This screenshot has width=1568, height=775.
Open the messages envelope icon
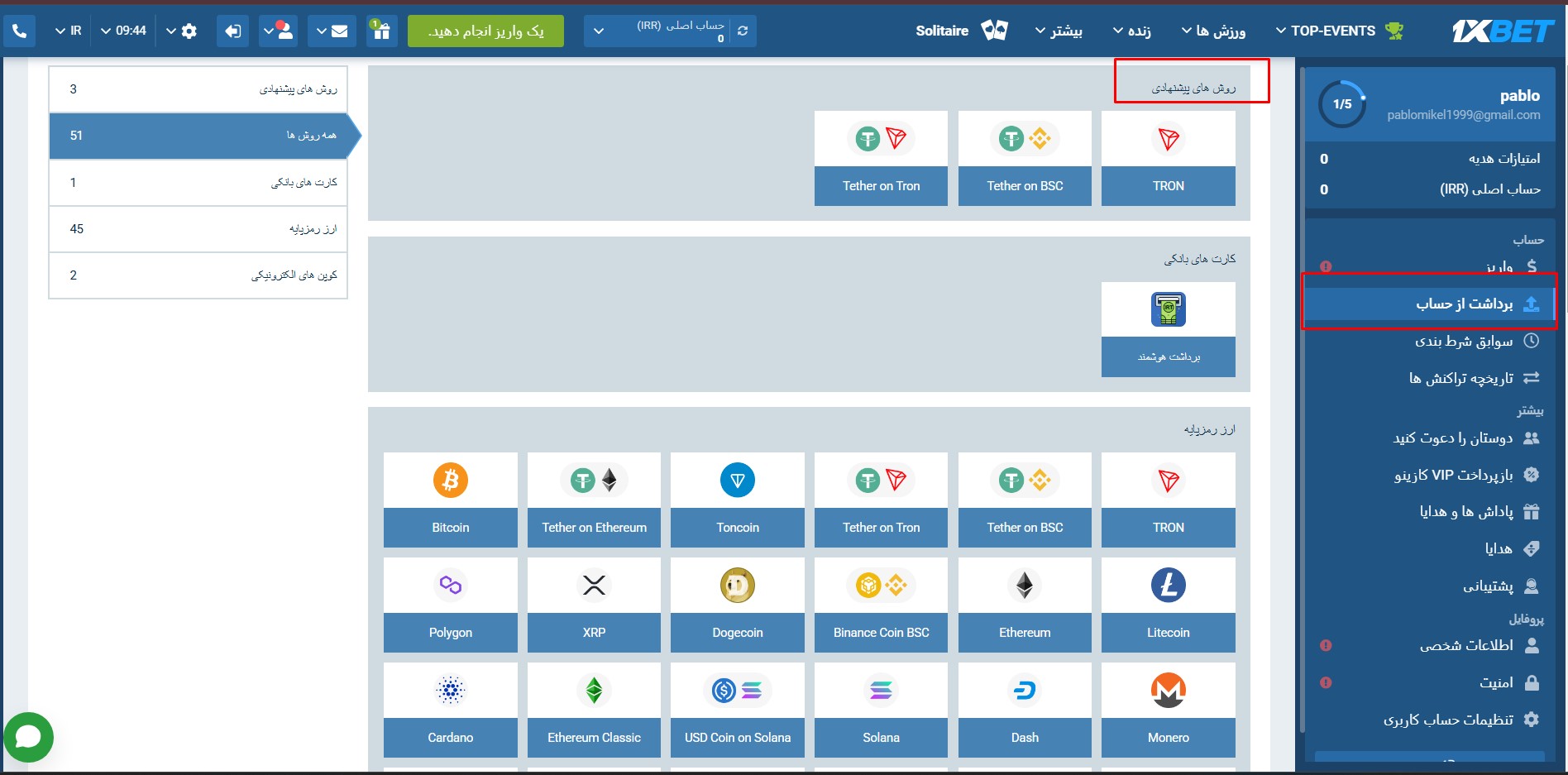coord(332,31)
